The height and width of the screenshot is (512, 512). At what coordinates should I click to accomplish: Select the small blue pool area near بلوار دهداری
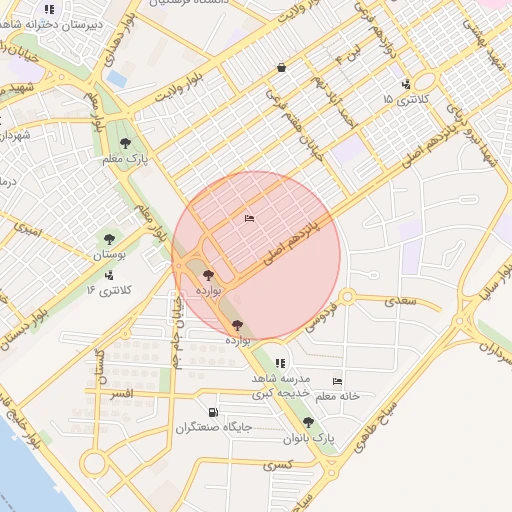[117, 79]
